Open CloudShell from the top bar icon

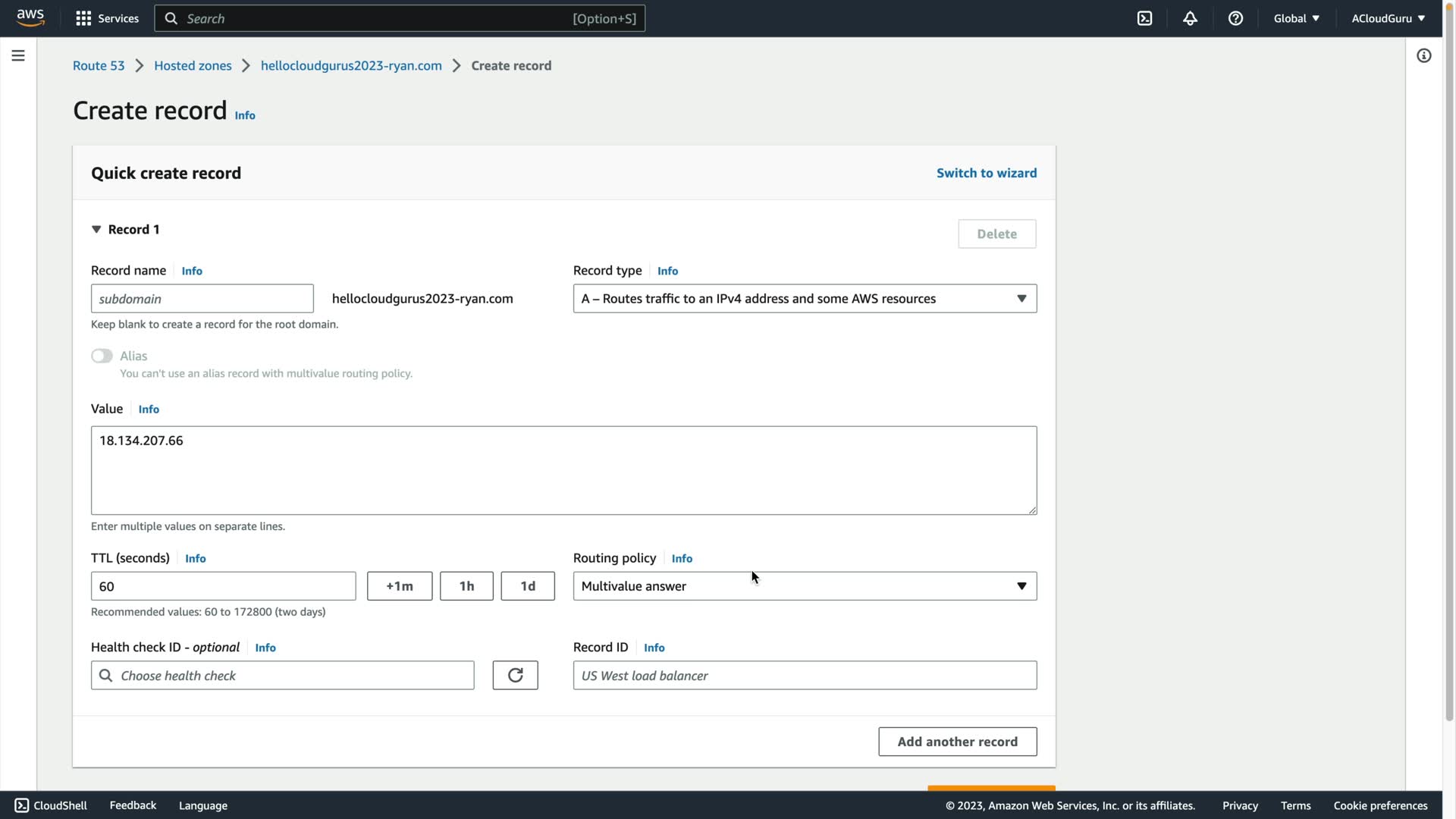pyautogui.click(x=1144, y=18)
